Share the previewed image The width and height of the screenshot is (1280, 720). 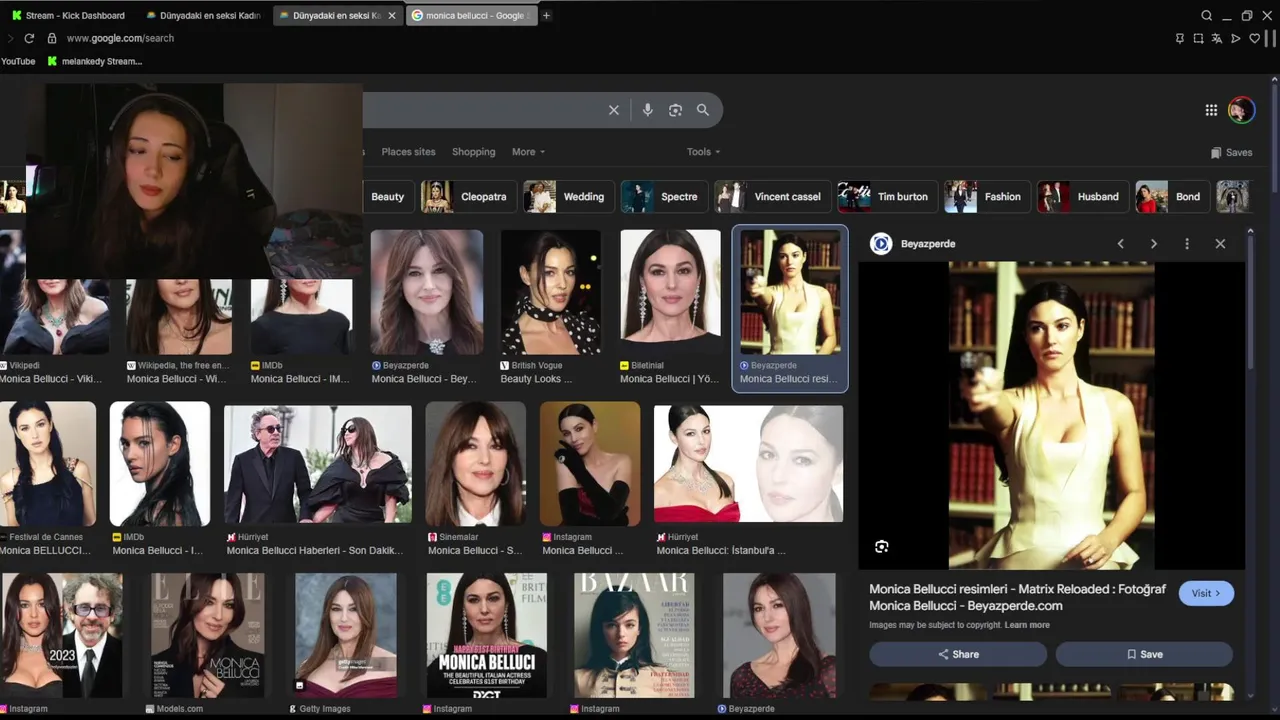958,654
